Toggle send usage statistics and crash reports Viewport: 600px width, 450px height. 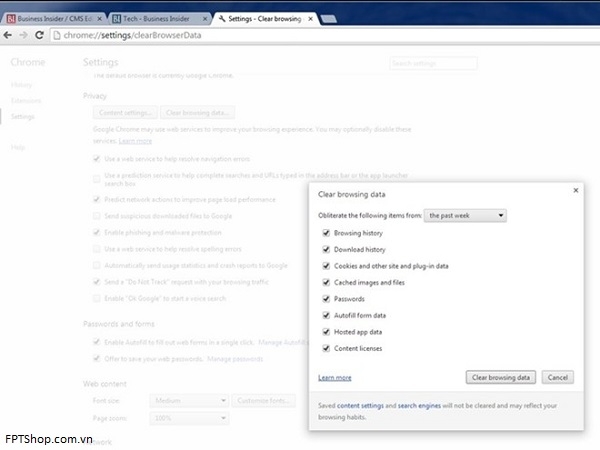(96, 265)
